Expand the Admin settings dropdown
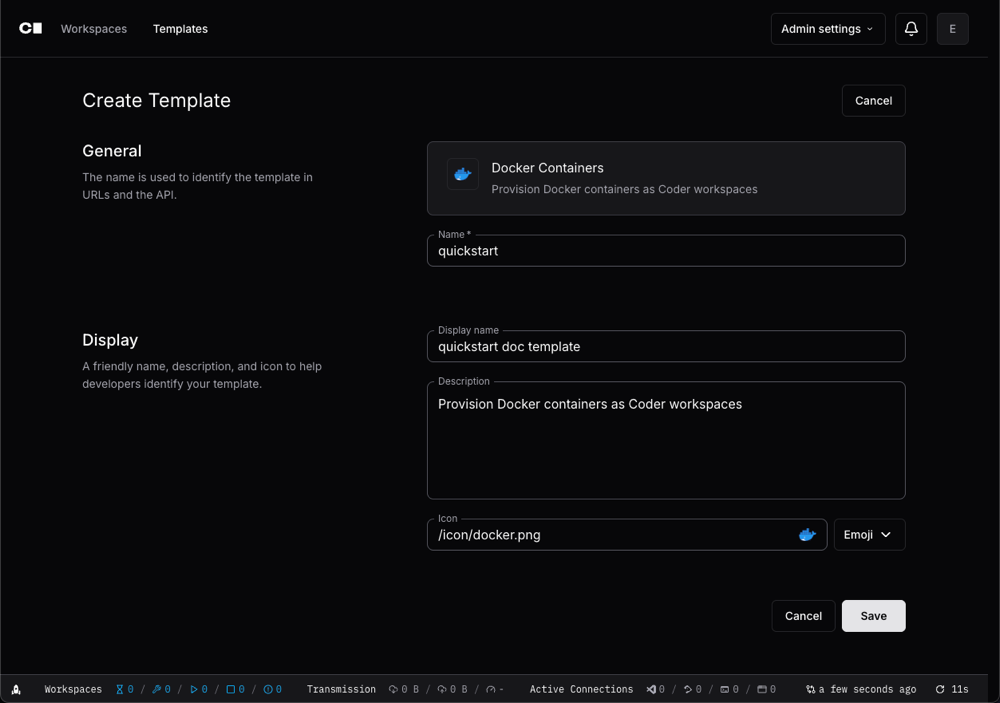The height and width of the screenshot is (703, 1000). coord(827,29)
